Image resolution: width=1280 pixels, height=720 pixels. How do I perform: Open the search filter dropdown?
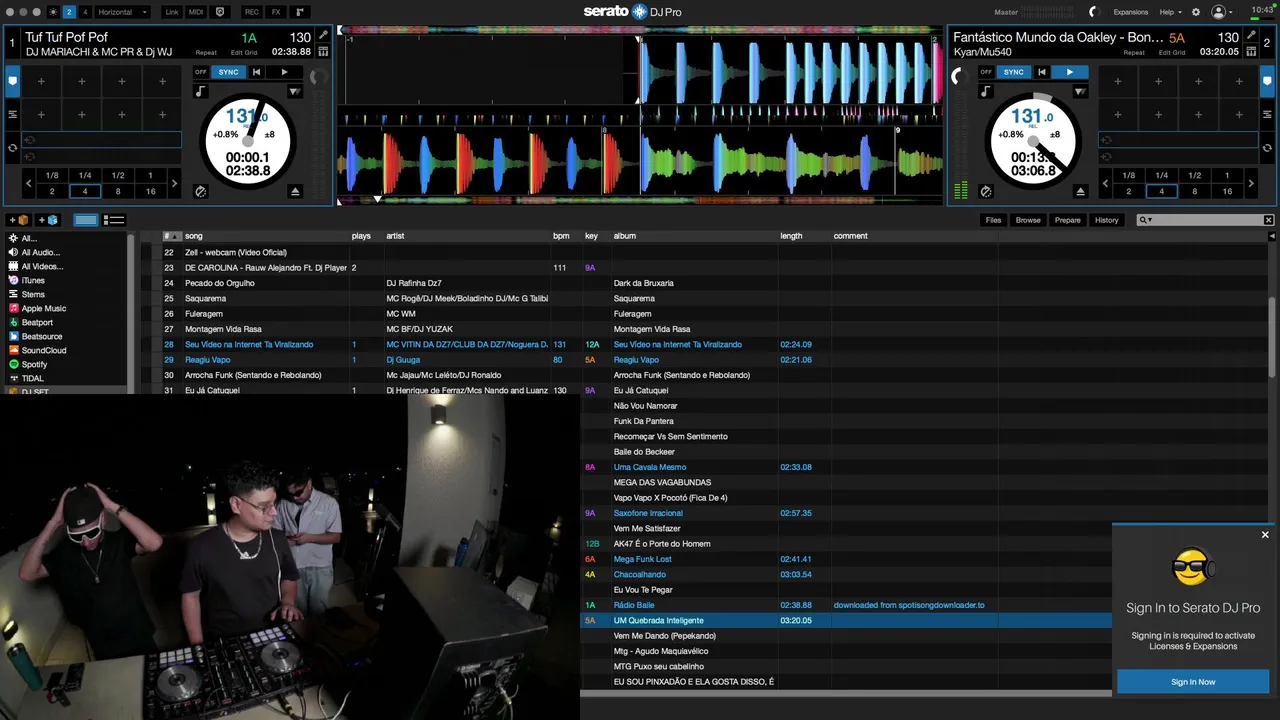pos(1147,220)
